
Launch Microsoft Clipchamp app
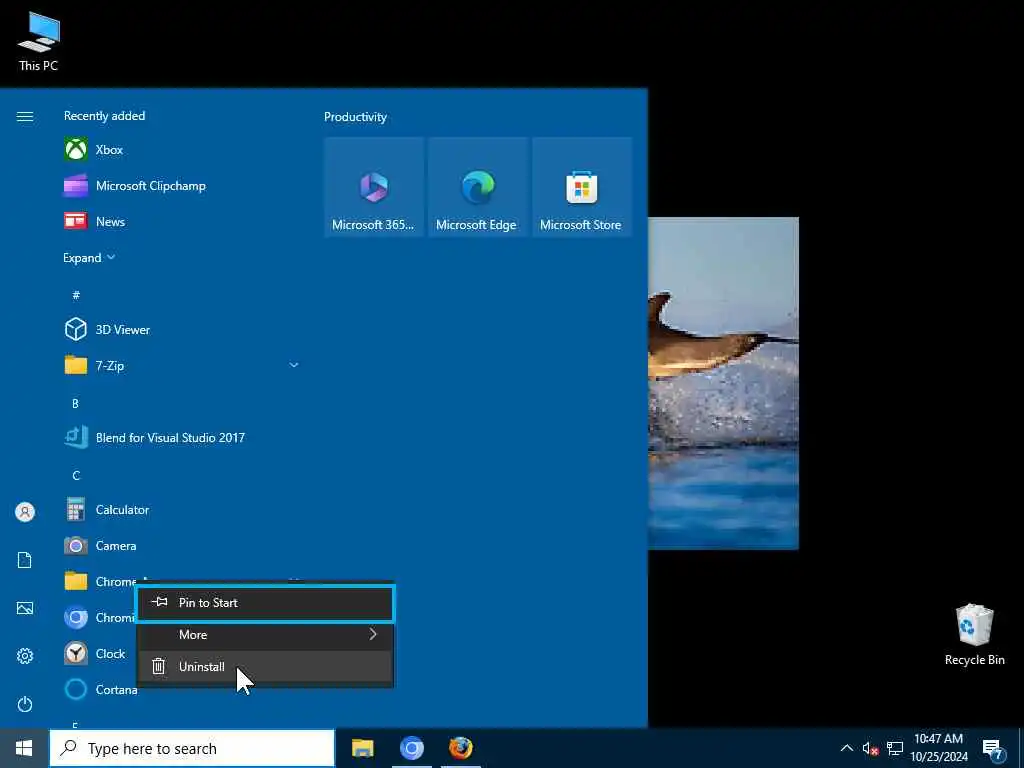click(183, 185)
